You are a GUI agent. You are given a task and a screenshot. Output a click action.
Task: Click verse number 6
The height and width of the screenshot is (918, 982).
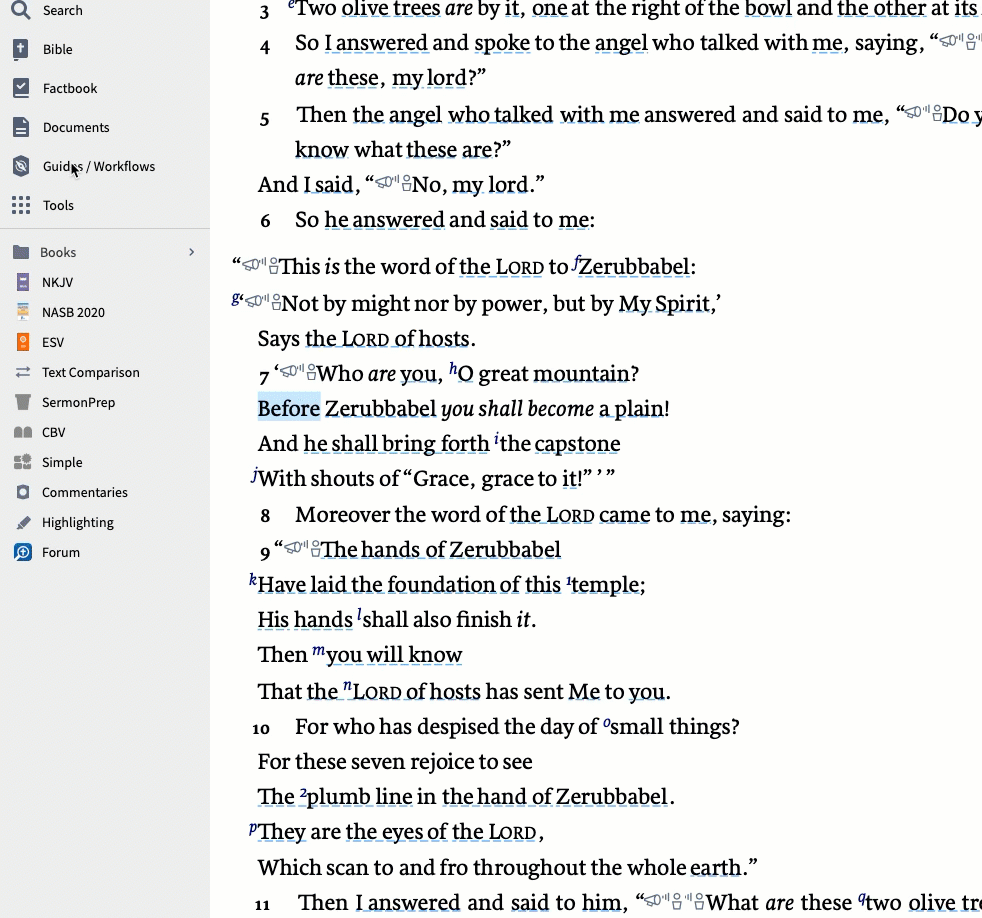266,220
